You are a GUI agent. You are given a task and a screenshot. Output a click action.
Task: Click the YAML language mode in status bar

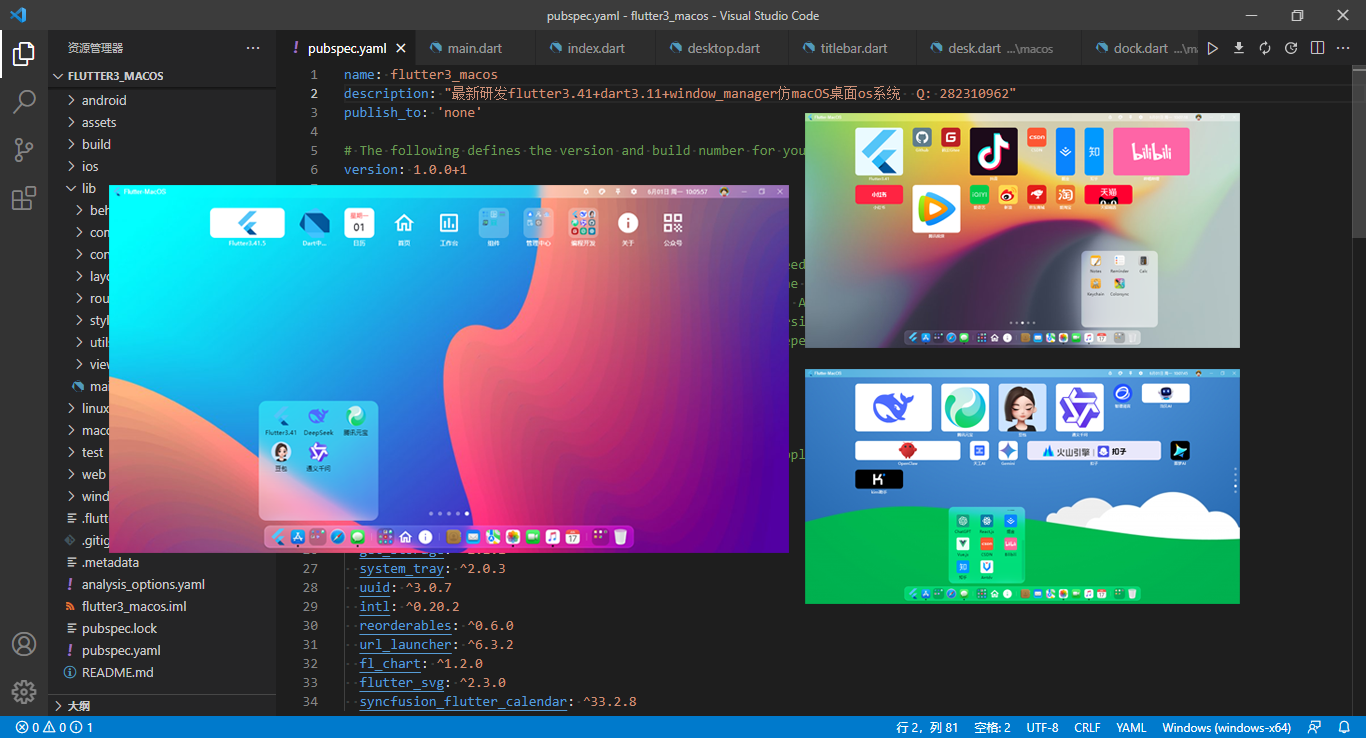pos(1131,727)
